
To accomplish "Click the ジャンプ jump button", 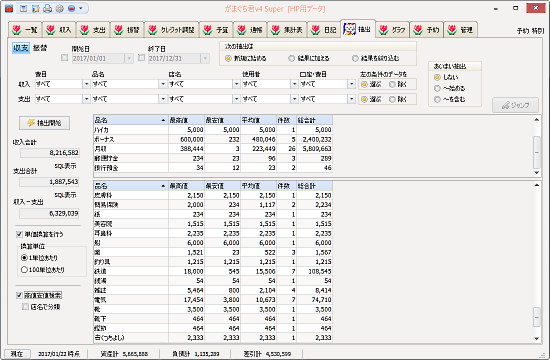I will 515,105.
